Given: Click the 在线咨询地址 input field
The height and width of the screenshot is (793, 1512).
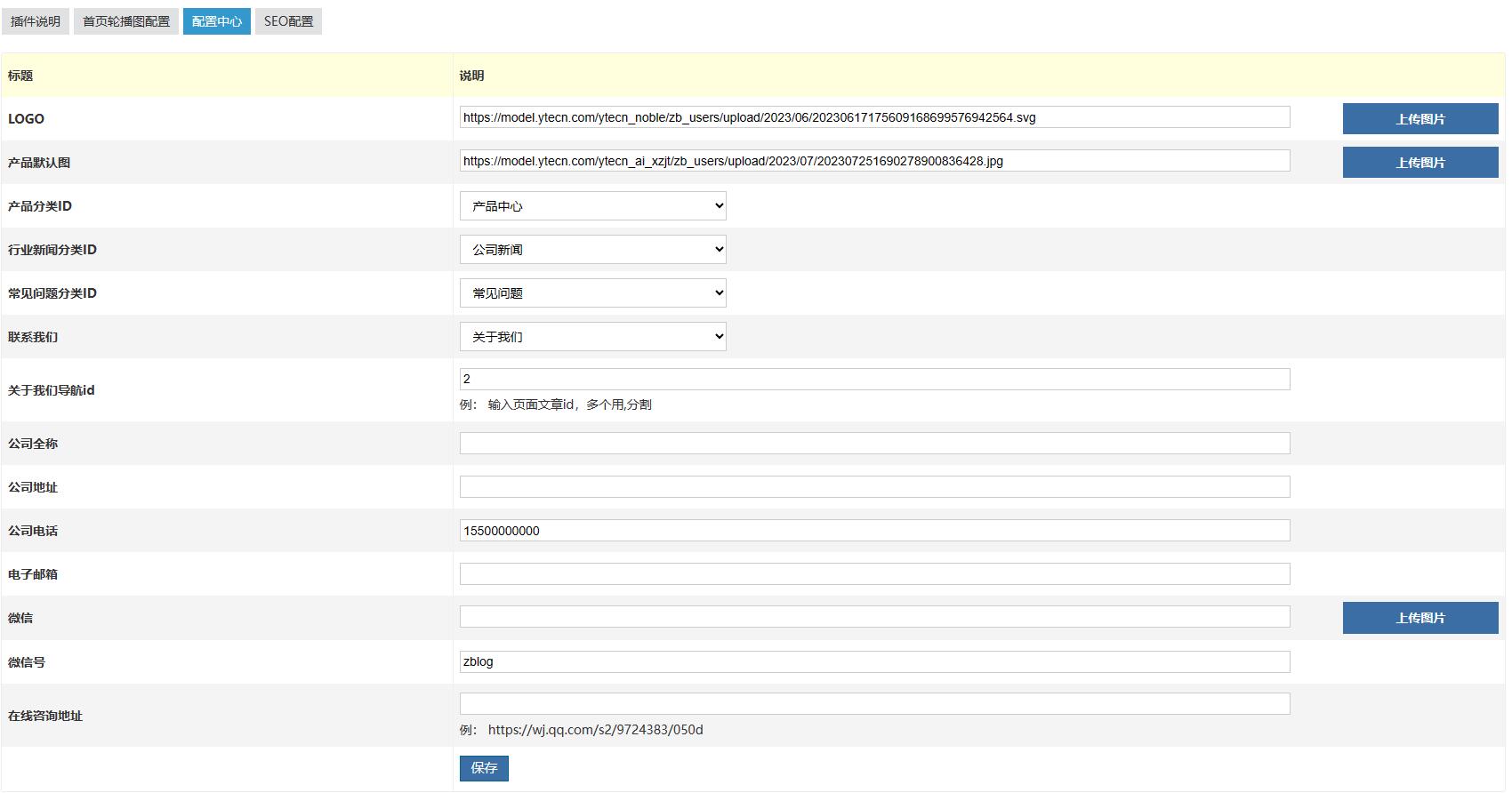Looking at the screenshot, I should [x=874, y=703].
